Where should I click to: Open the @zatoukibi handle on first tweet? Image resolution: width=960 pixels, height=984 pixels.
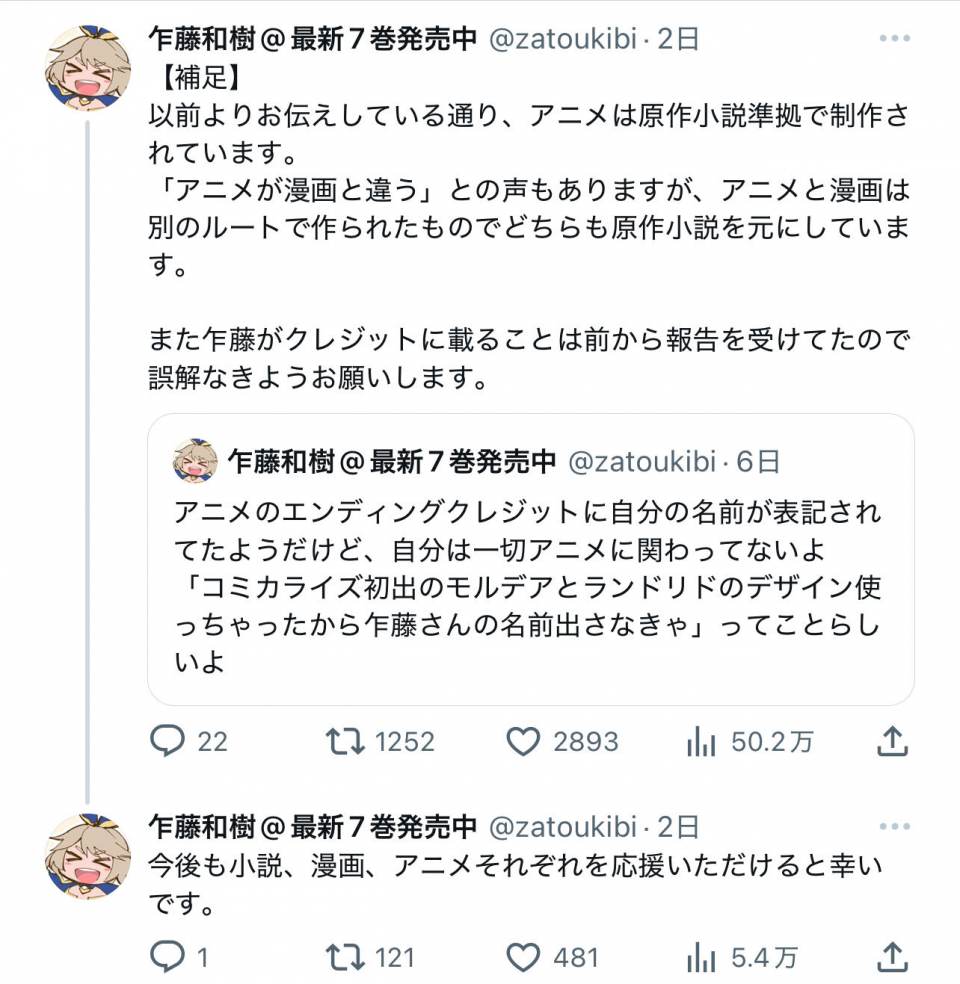[x=564, y=39]
